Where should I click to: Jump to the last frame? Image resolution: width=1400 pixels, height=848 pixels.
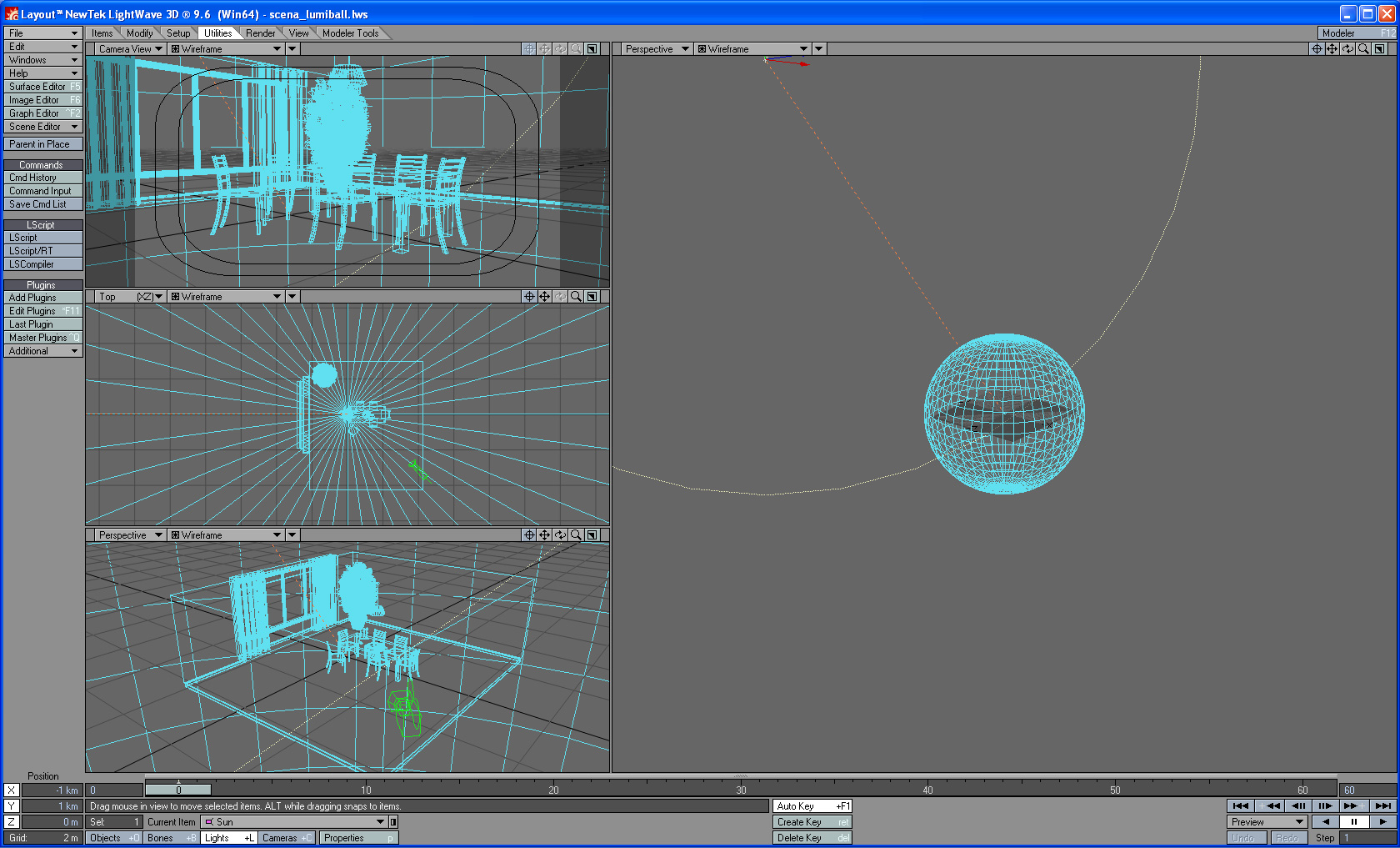[1382, 805]
